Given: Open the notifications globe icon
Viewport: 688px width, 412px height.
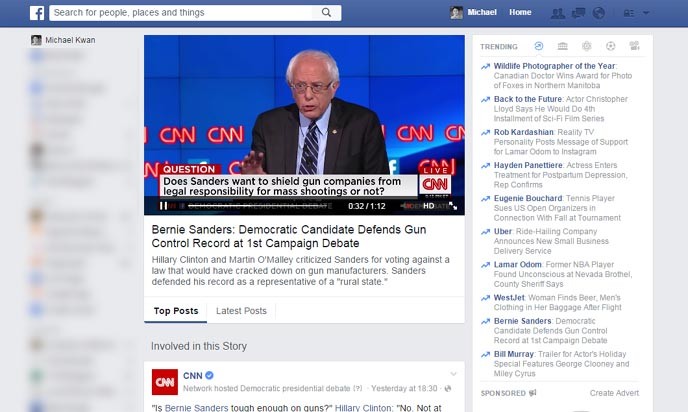Looking at the screenshot, I should tap(598, 13).
